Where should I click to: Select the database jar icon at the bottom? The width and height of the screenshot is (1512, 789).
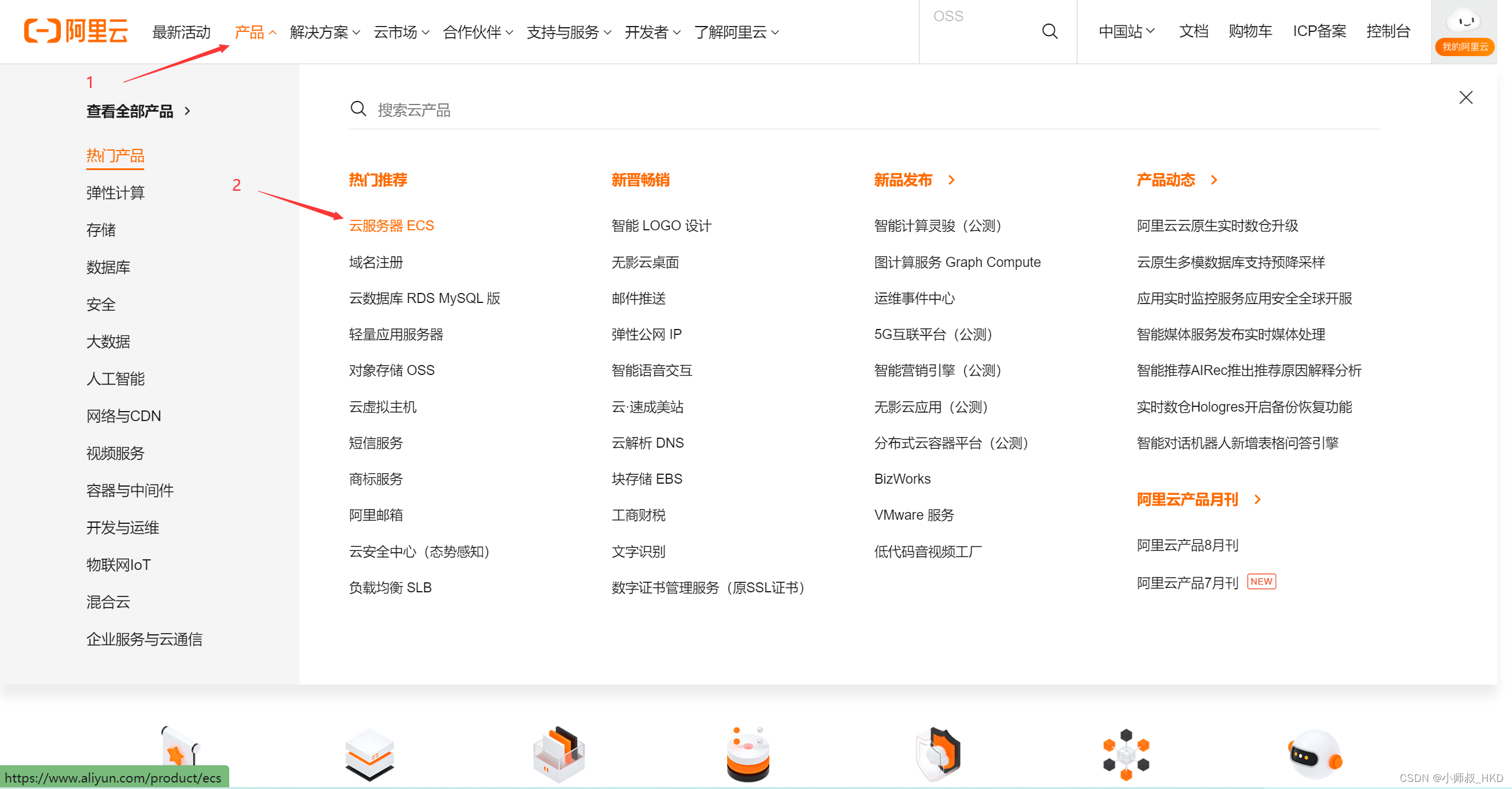pos(747,754)
